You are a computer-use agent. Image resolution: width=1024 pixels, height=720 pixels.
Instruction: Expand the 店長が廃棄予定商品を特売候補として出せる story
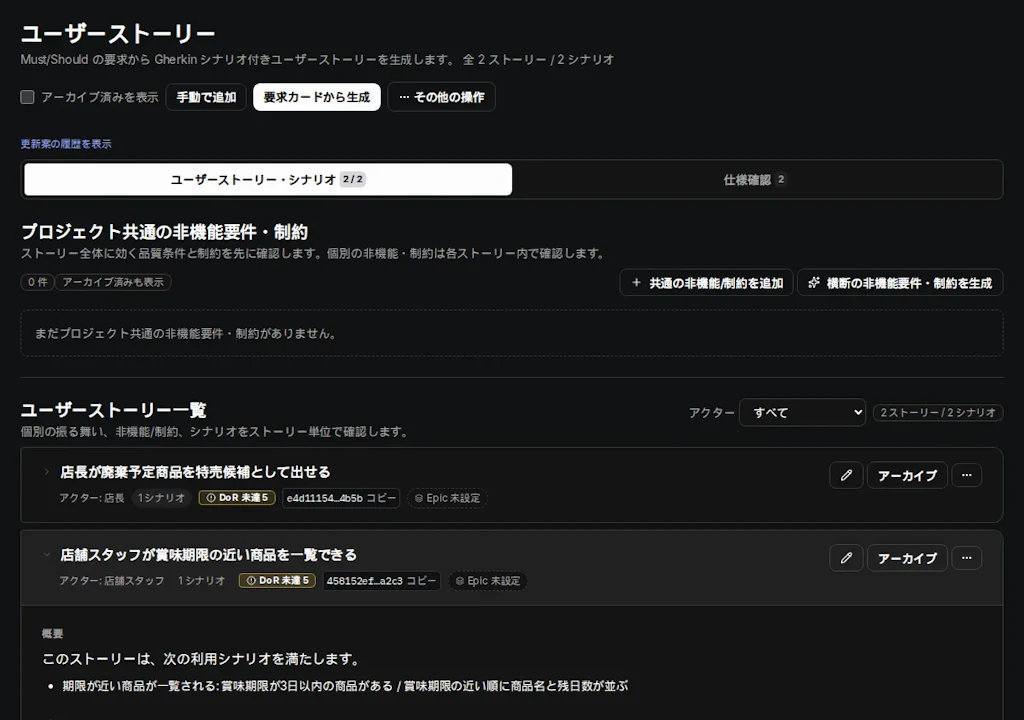tap(46, 472)
